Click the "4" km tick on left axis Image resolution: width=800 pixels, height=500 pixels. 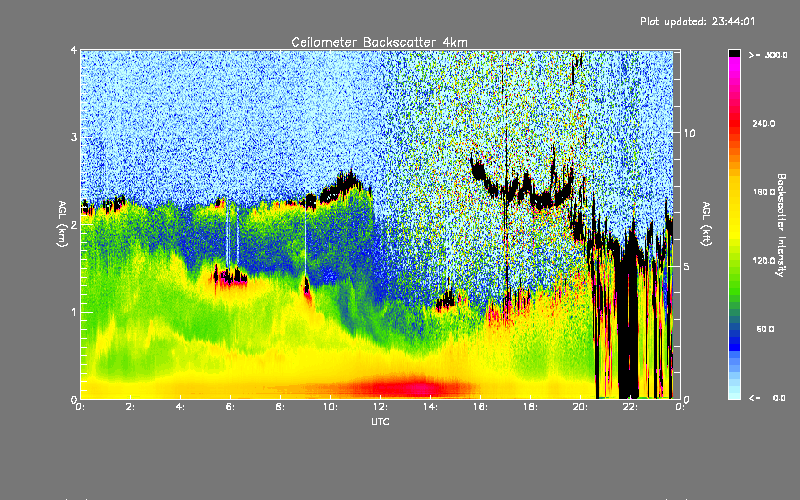pos(74,50)
